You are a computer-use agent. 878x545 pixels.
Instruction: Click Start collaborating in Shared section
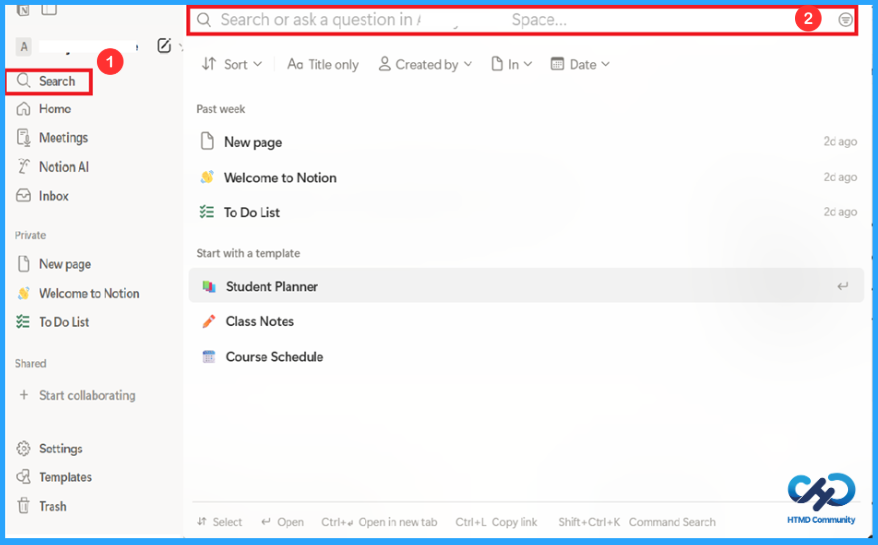pos(87,395)
